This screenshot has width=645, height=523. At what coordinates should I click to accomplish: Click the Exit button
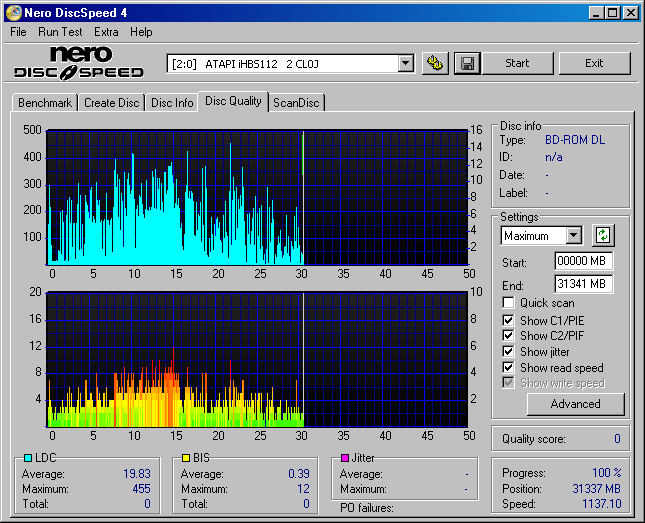click(x=594, y=63)
